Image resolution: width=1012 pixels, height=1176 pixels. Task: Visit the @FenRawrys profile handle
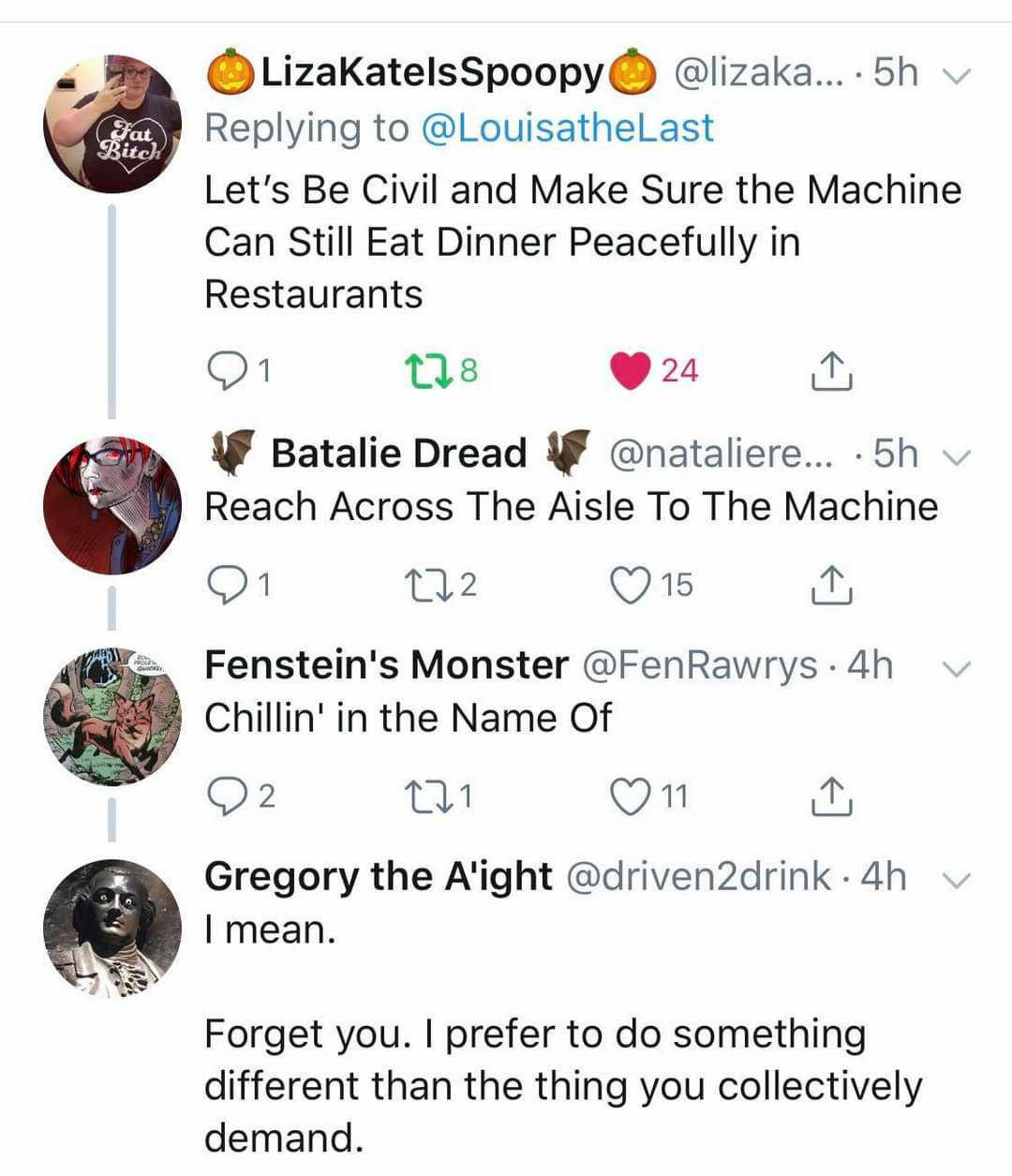700,665
